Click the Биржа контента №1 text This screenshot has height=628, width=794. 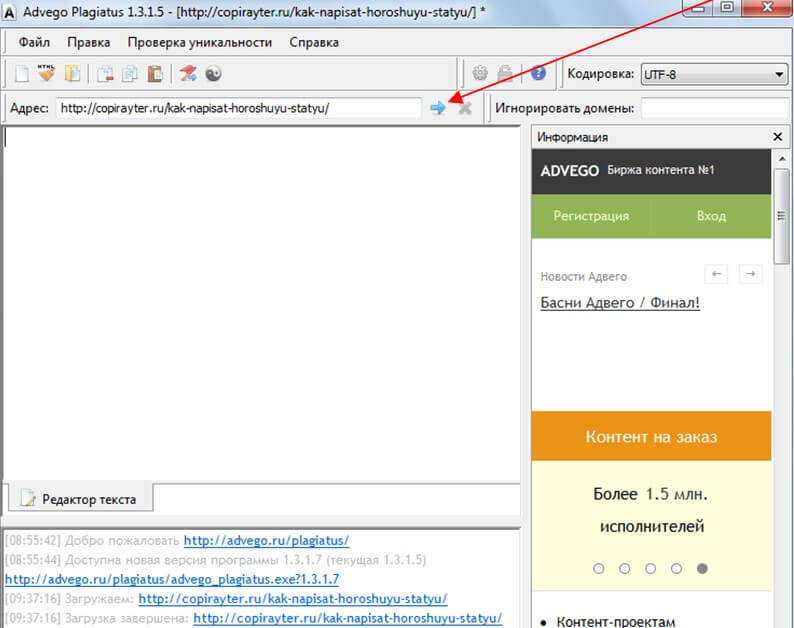[x=661, y=170]
